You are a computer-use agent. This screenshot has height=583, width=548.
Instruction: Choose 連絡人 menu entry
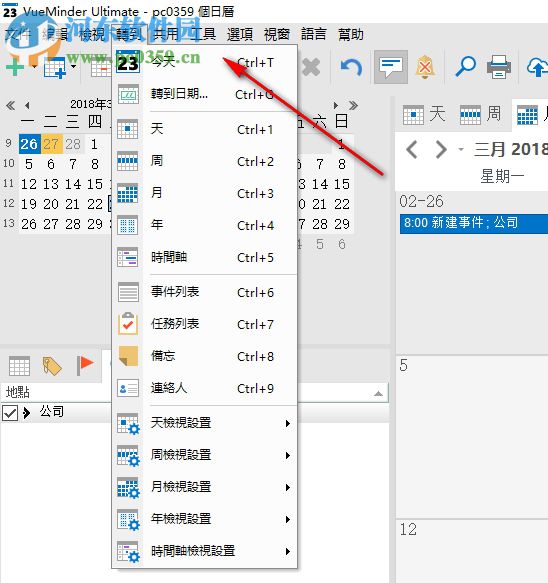(205, 388)
